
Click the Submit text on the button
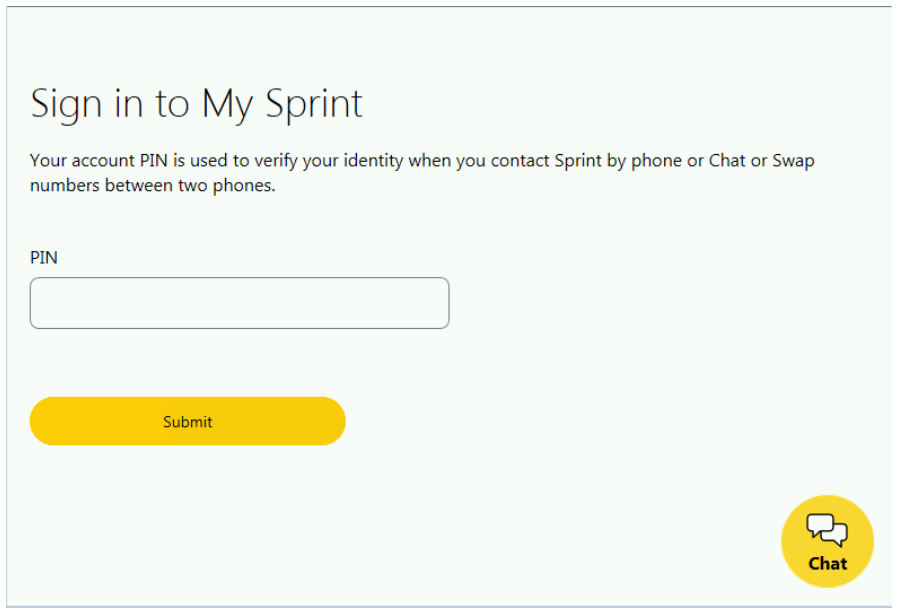188,422
